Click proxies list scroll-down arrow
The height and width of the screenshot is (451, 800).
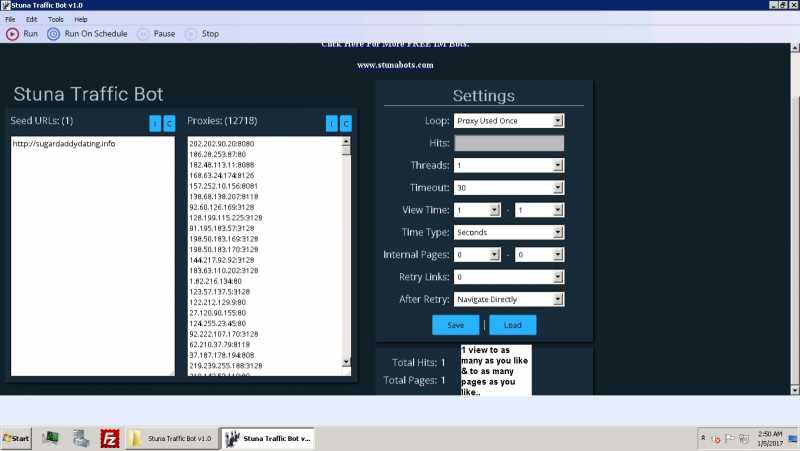tap(346, 362)
